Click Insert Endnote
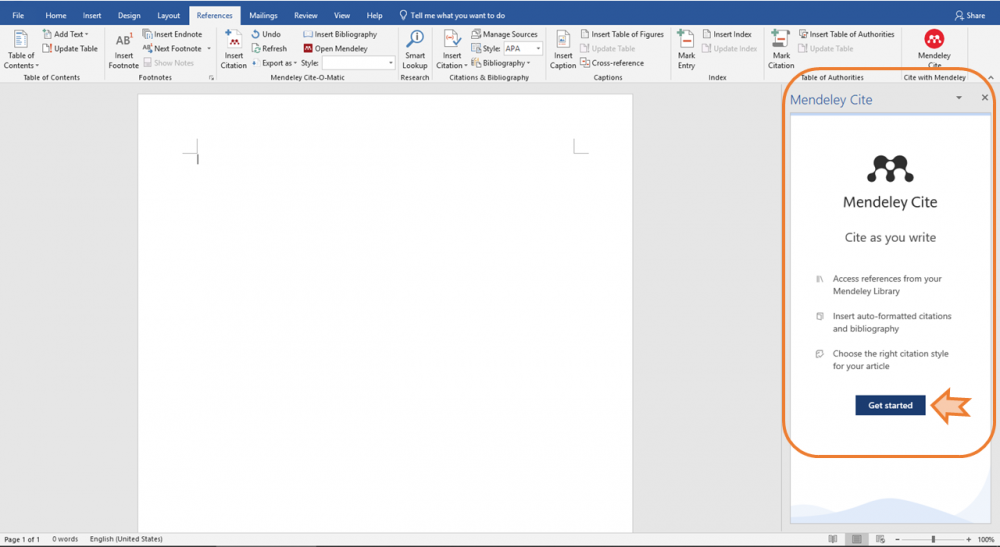1000x547 pixels. coord(172,34)
